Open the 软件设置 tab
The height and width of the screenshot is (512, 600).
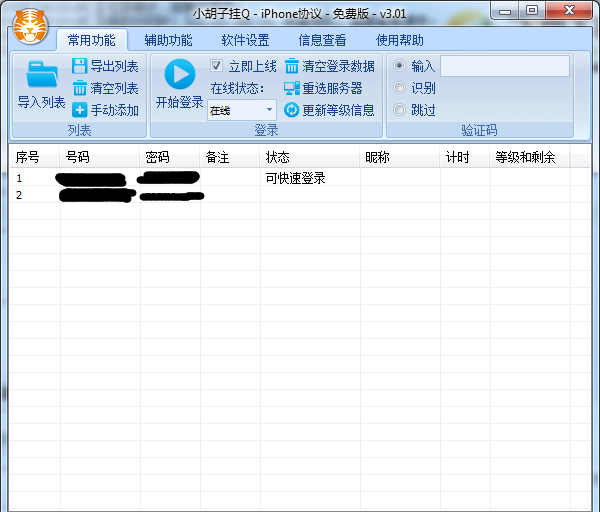click(x=245, y=41)
